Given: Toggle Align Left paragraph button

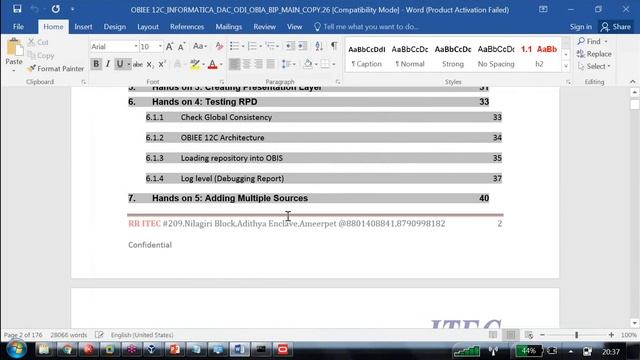Looking at the screenshot, I should point(234,64).
